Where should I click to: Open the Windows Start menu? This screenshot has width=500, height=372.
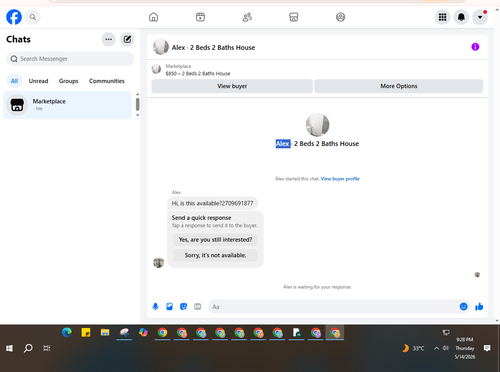(x=9, y=348)
